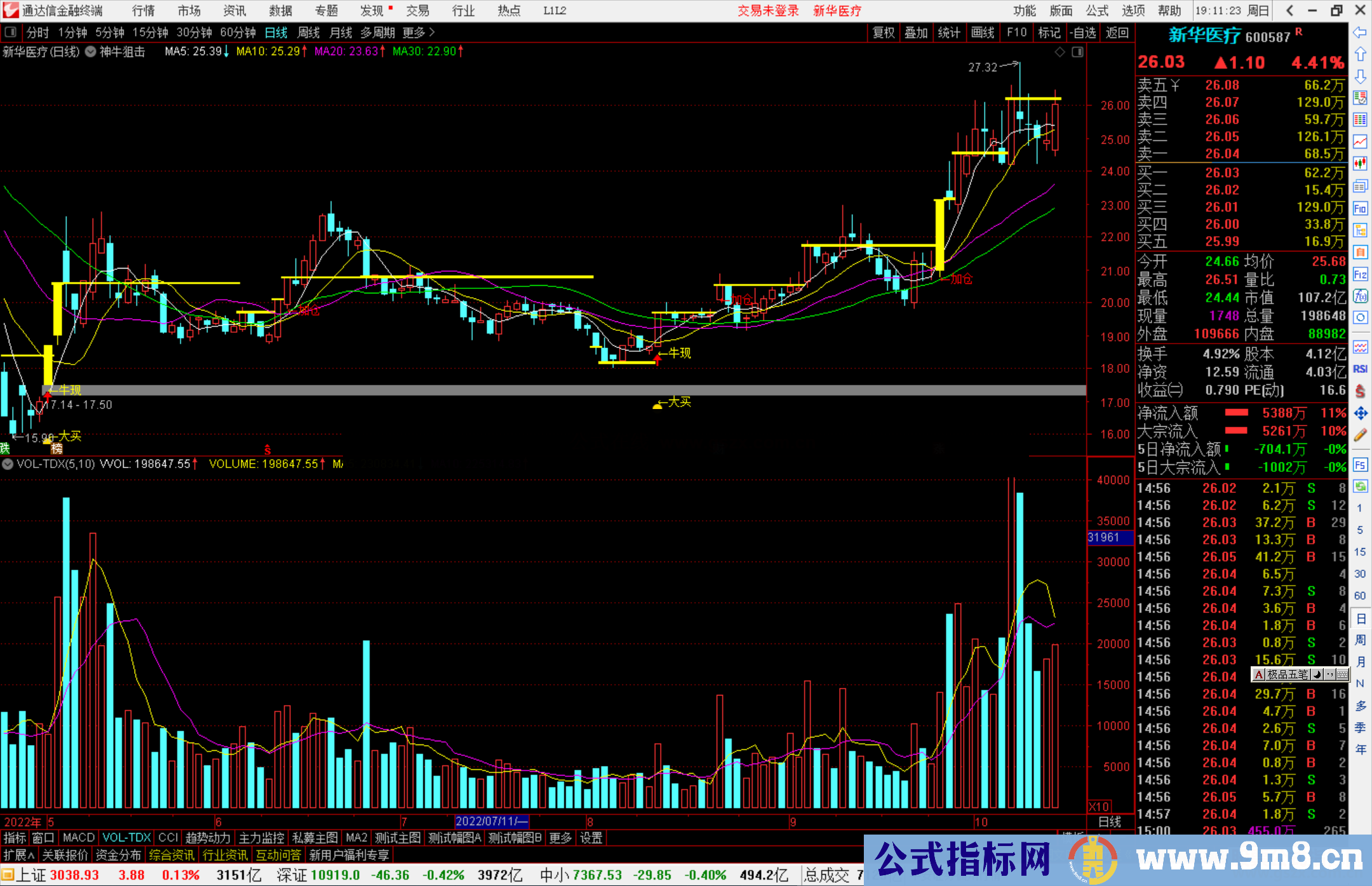
Task: Expand the 扩展 bottom panel
Action: (19, 855)
